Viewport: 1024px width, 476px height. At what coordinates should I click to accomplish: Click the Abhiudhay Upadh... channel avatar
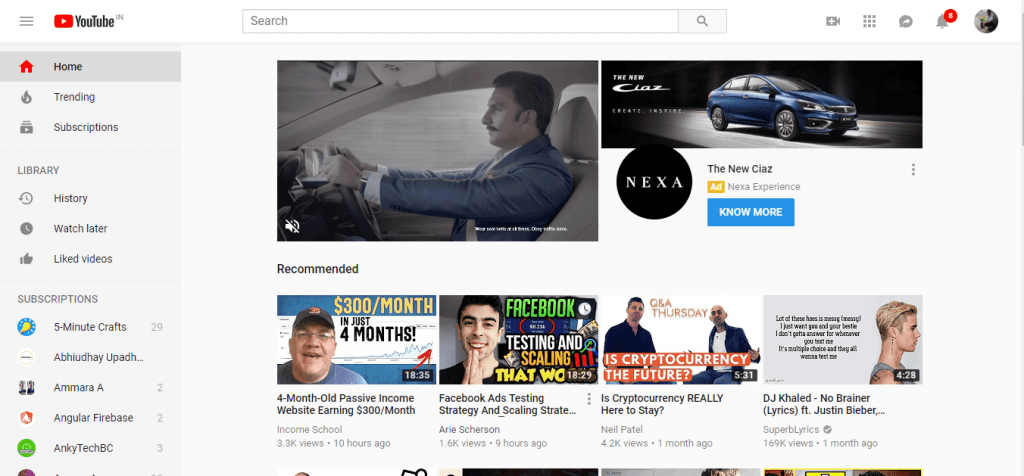[26, 357]
